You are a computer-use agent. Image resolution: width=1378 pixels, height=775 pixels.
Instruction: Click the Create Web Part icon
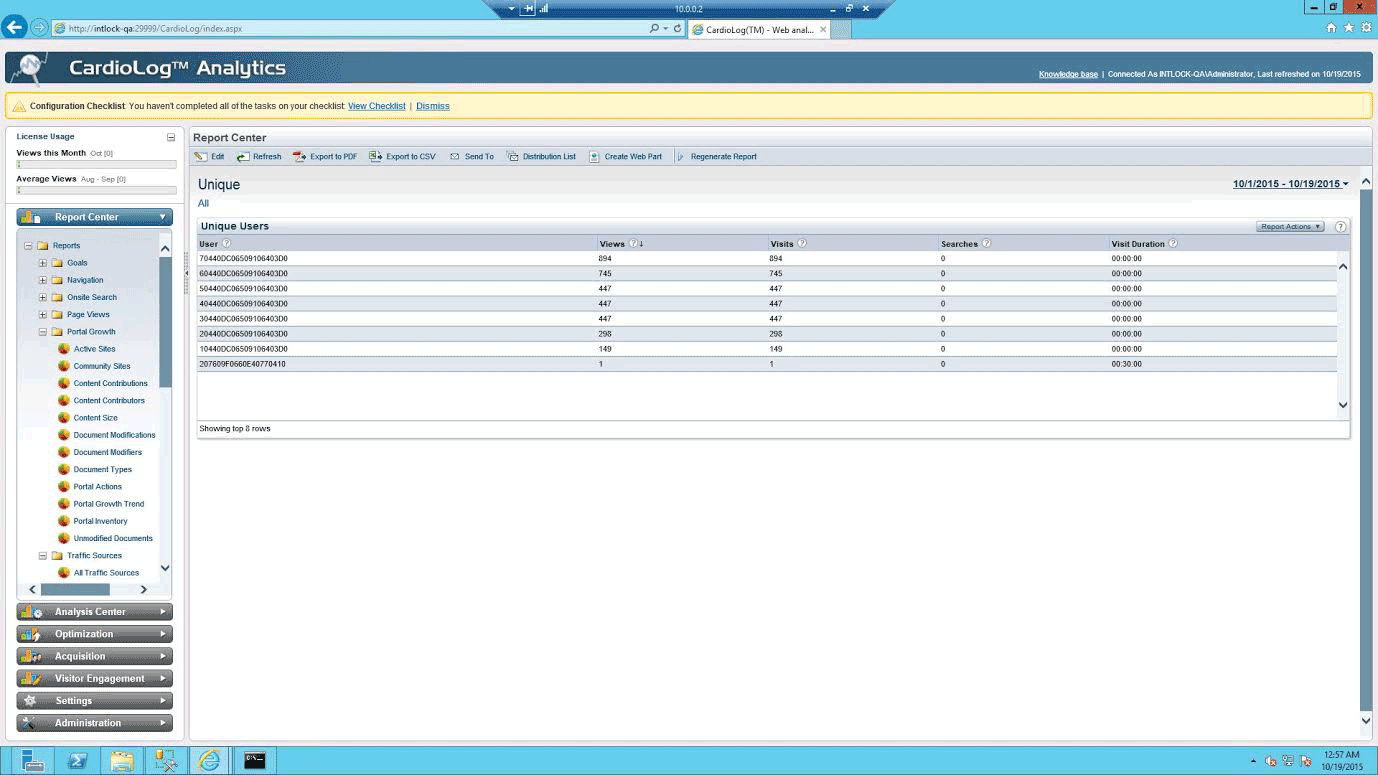tap(594, 156)
